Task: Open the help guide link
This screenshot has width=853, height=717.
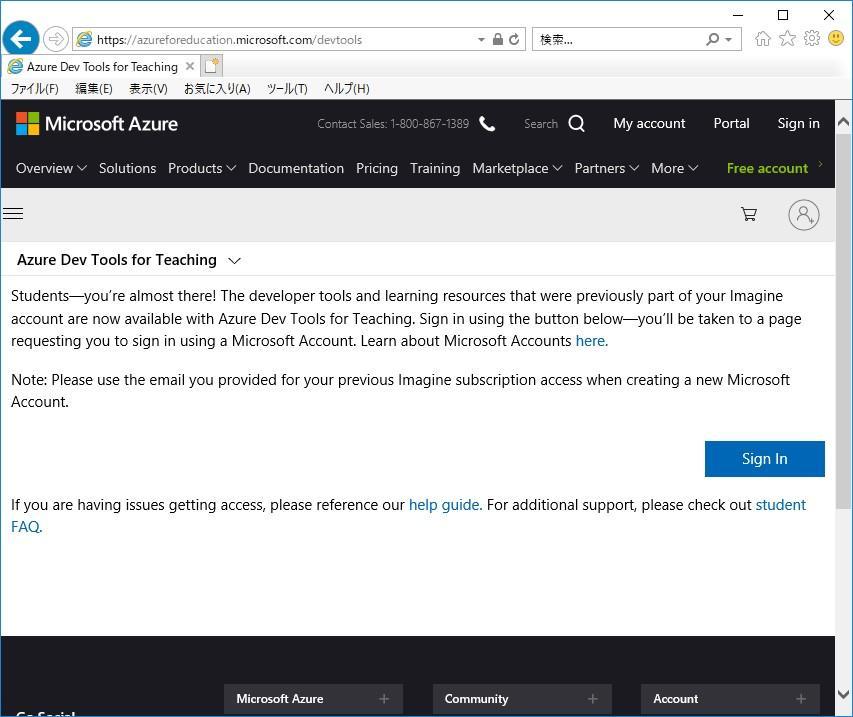Action: (444, 505)
